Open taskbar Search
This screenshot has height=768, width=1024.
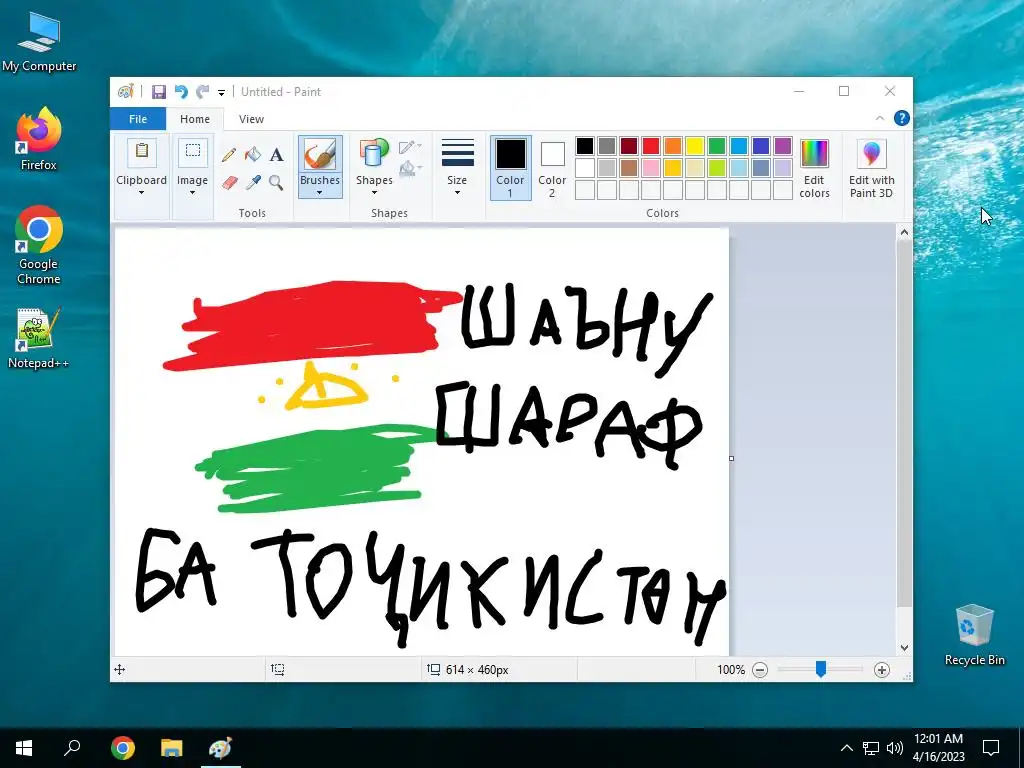pos(72,748)
